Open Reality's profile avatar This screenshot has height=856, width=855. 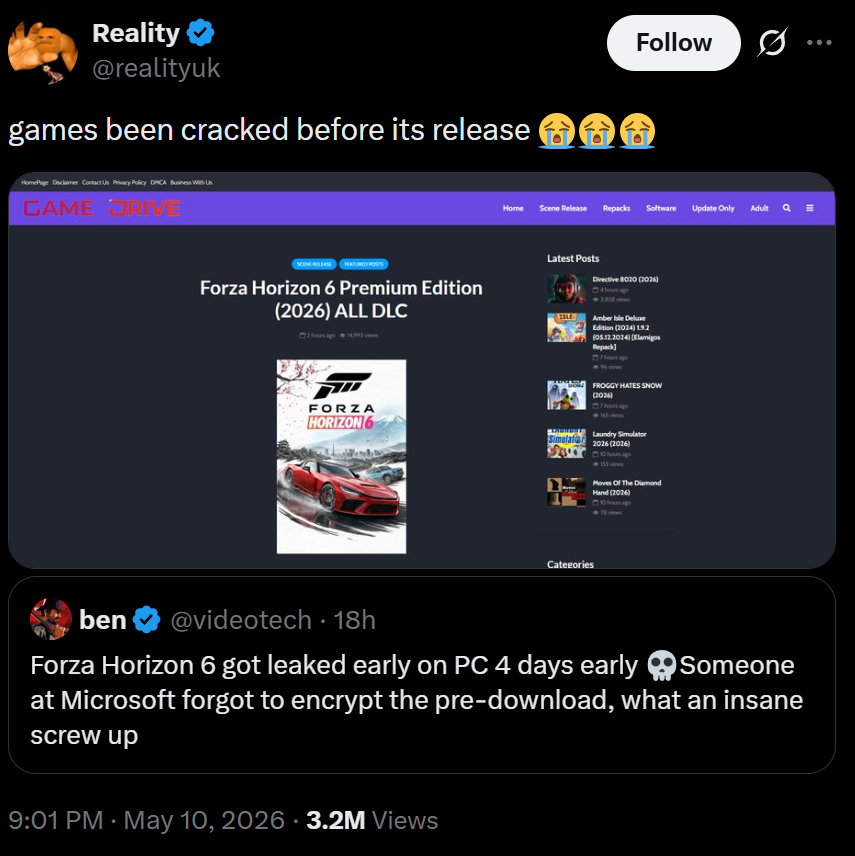pos(43,52)
